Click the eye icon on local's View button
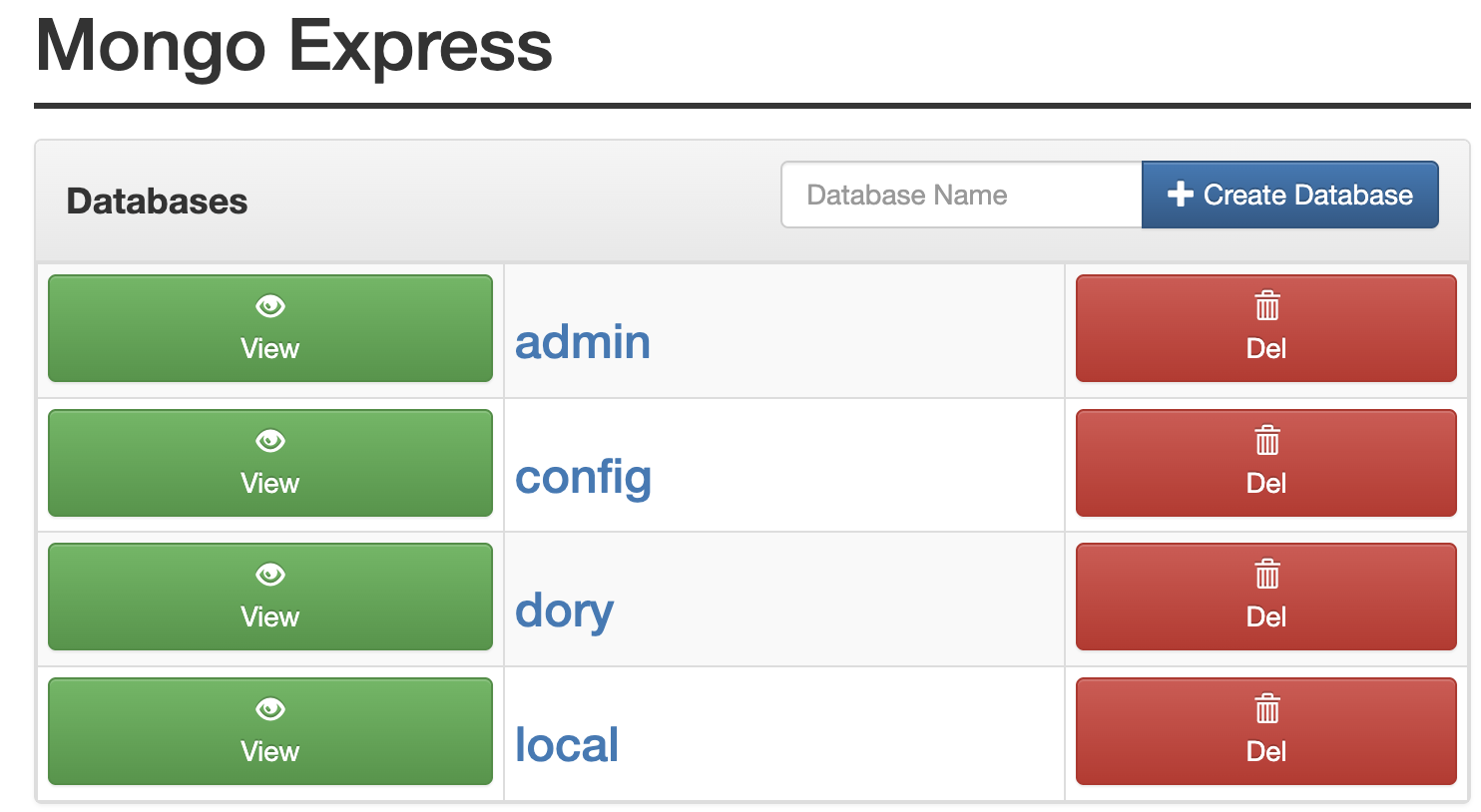This screenshot has height=812, width=1481. (269, 708)
